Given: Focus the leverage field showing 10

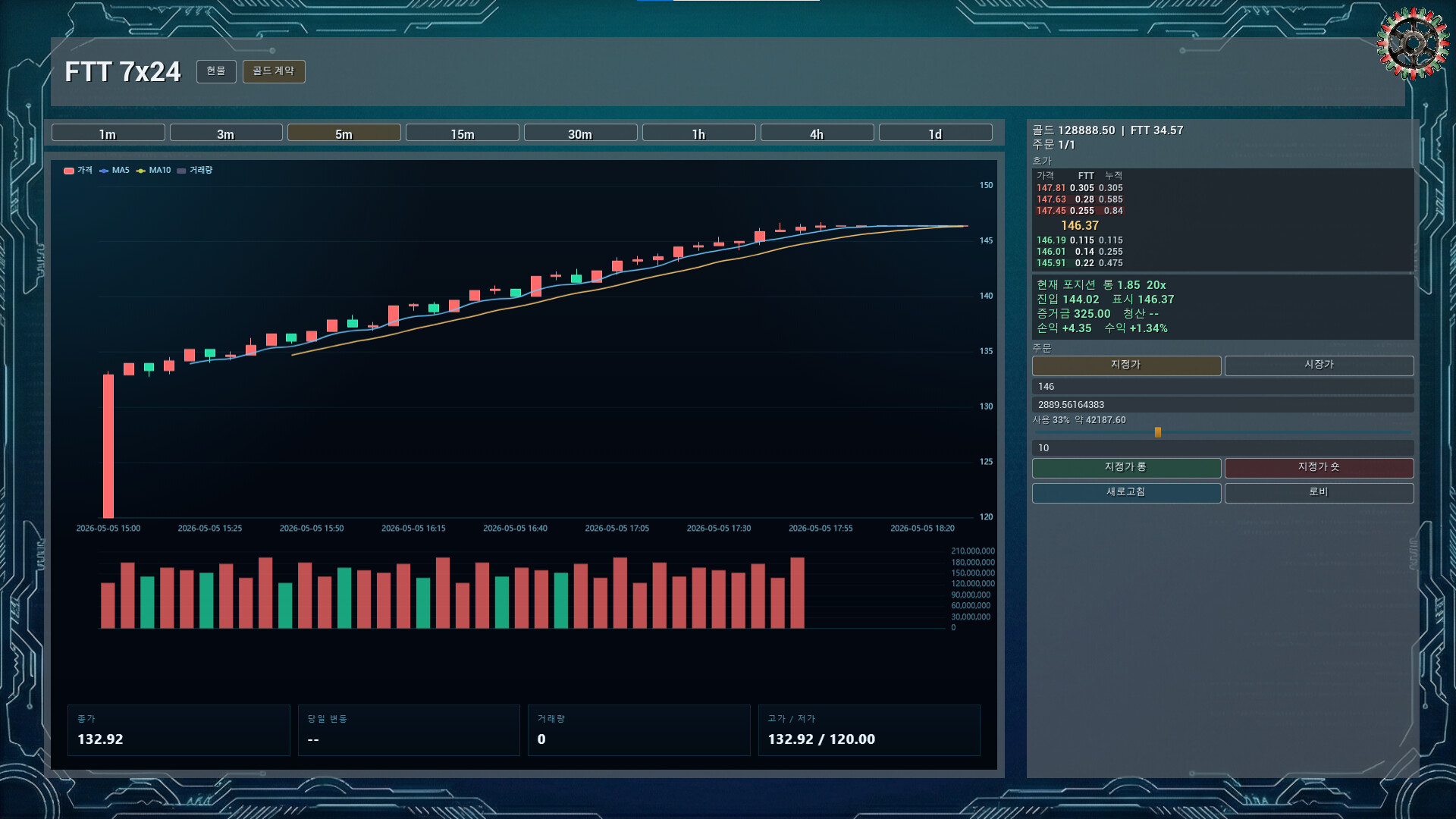Looking at the screenshot, I should pos(1222,448).
